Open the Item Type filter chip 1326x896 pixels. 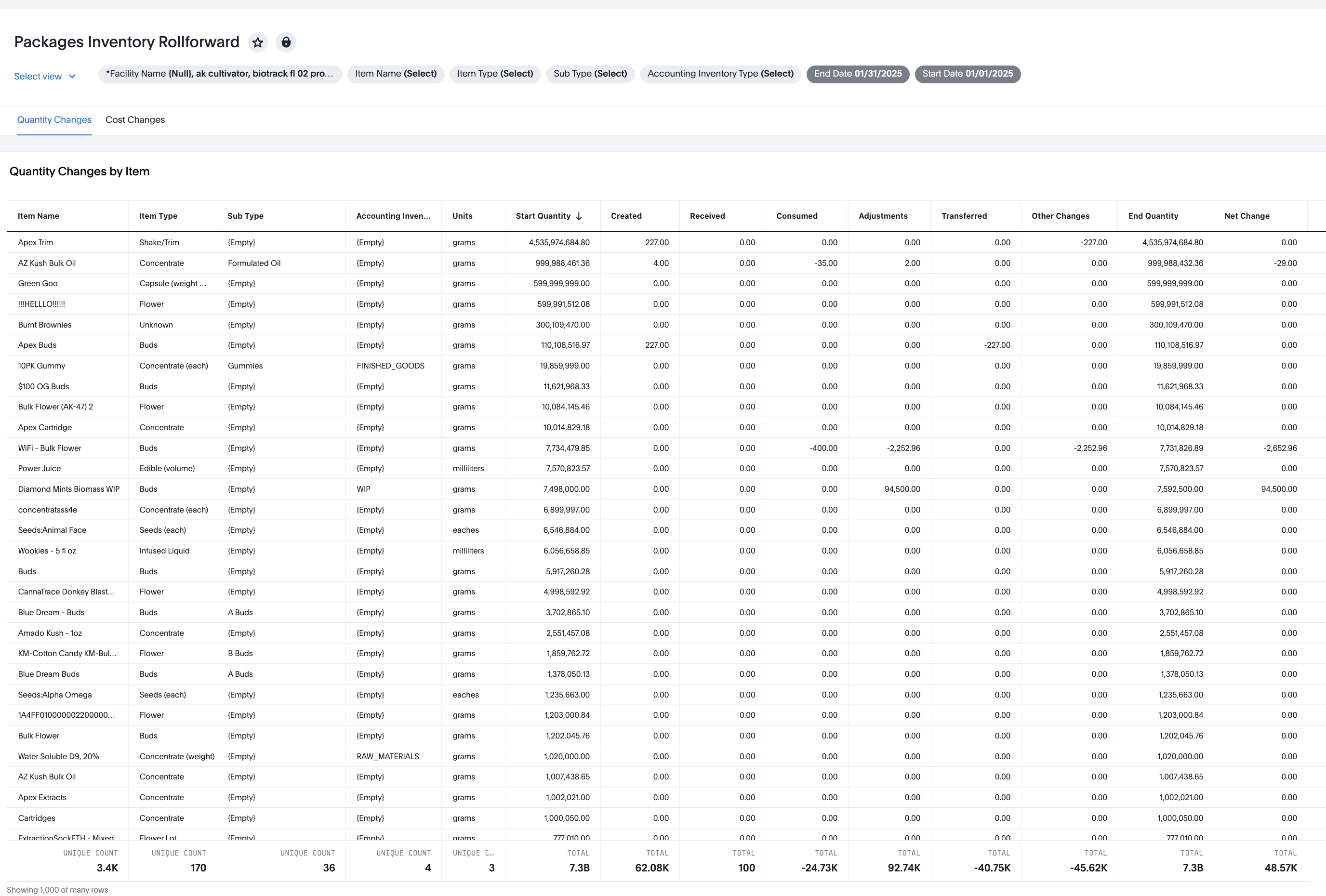495,74
